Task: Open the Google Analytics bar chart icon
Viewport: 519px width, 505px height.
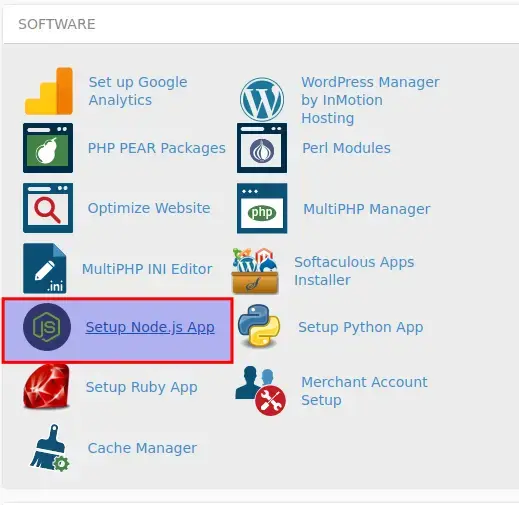Action: pyautogui.click(x=49, y=91)
